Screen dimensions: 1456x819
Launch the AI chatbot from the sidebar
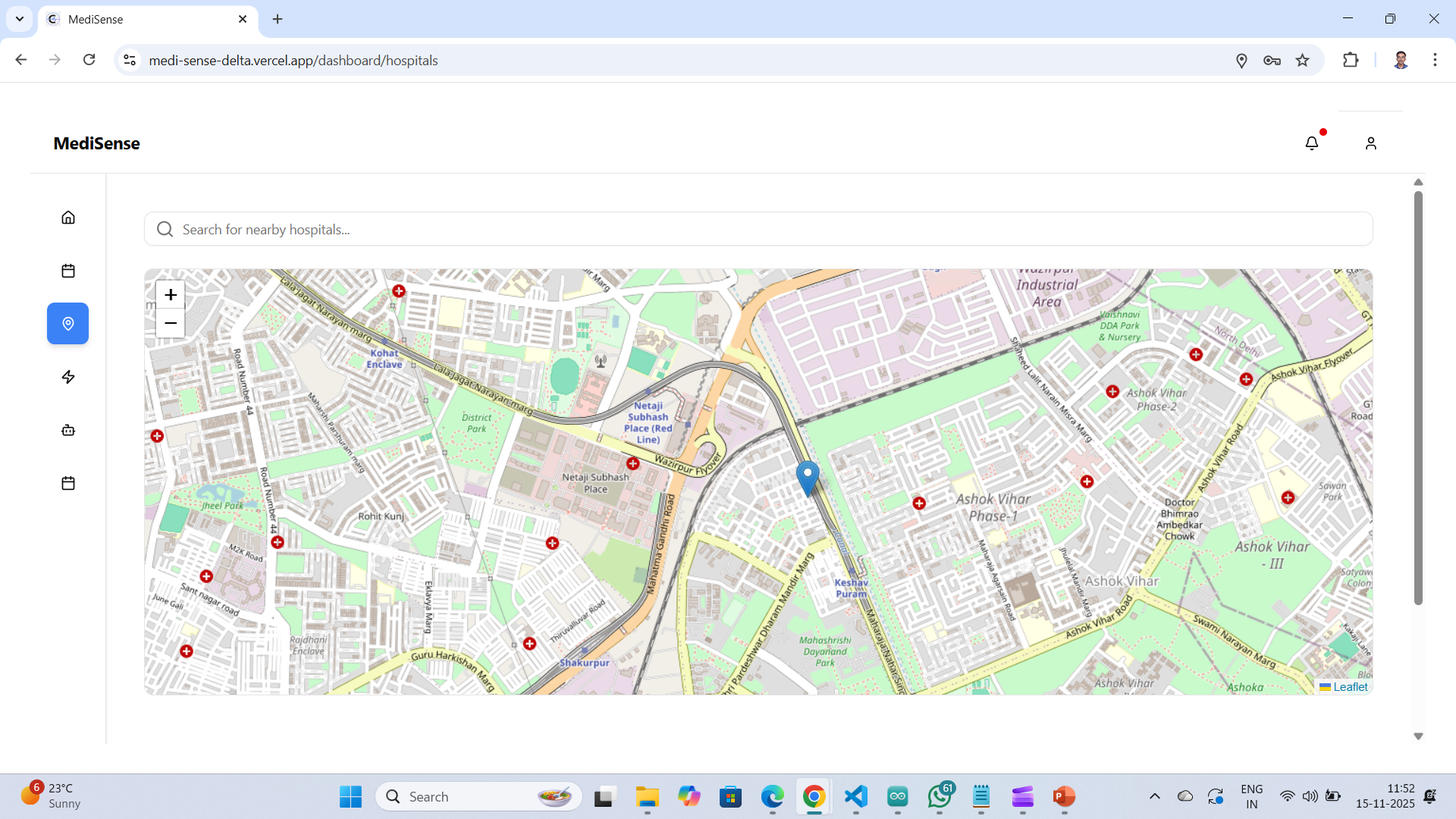(67, 429)
